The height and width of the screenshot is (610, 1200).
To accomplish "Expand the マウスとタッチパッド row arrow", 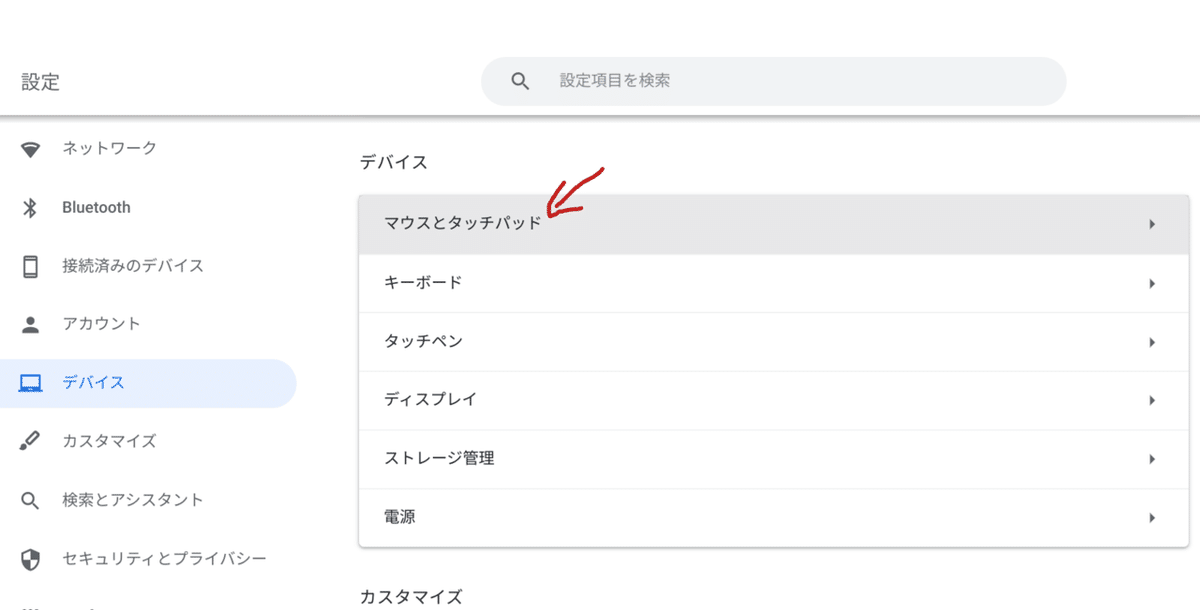I will [1152, 224].
